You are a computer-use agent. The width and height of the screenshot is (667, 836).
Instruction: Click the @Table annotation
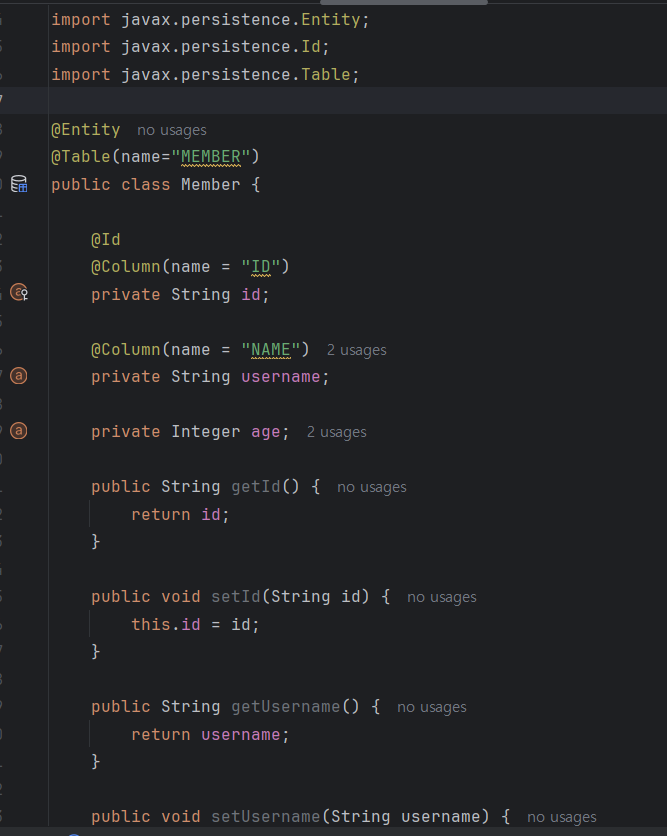pos(81,157)
